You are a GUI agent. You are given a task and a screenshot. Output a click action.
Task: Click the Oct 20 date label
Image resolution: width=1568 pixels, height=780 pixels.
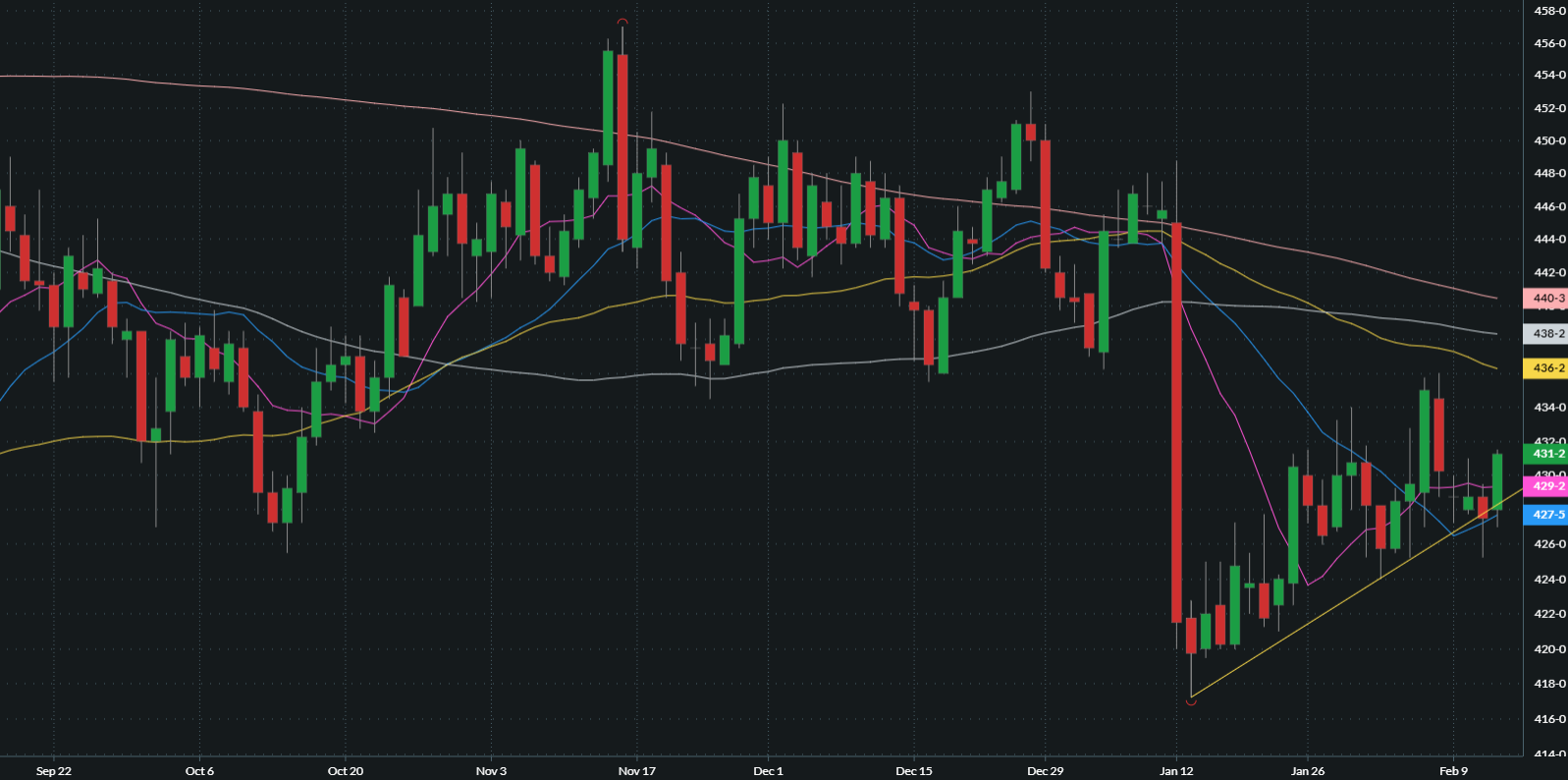point(346,771)
